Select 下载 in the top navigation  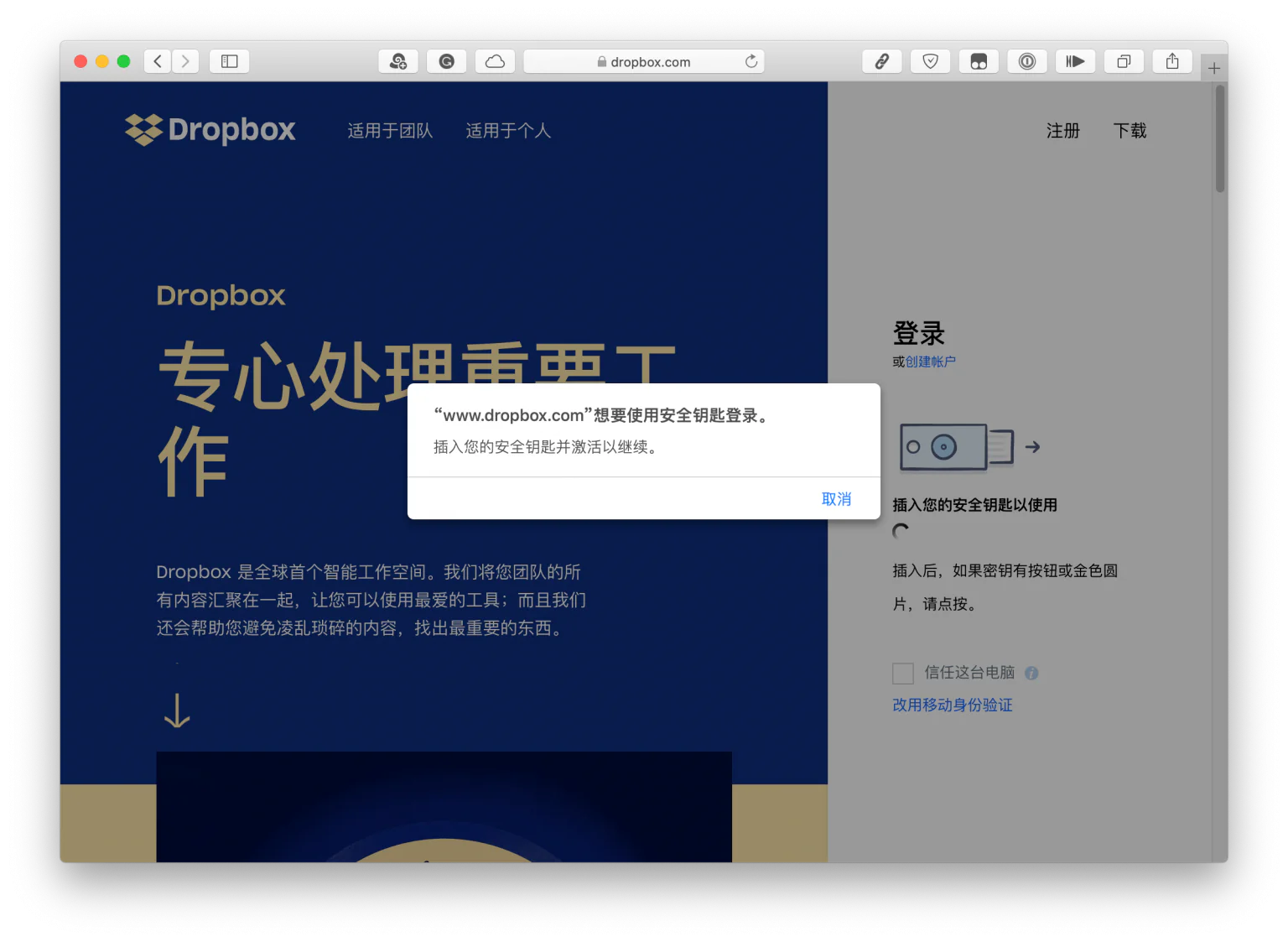1130,131
